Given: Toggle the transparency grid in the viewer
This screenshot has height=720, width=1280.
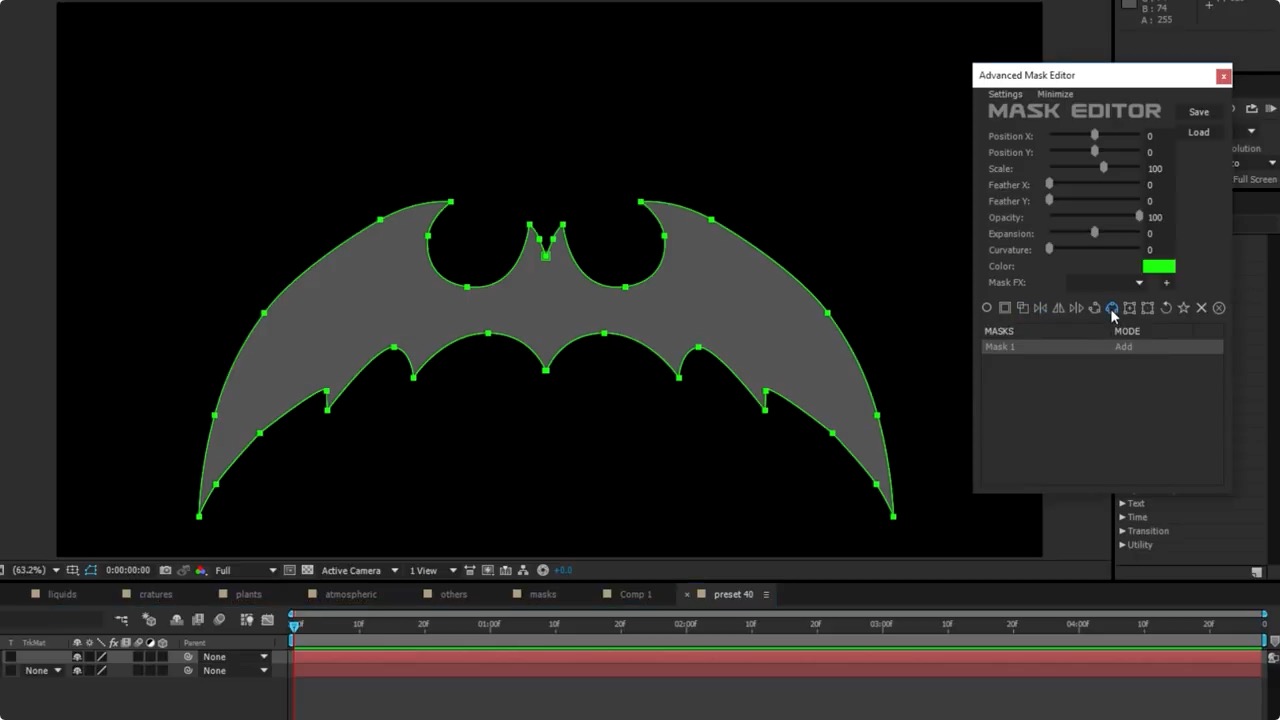Looking at the screenshot, I should [307, 570].
